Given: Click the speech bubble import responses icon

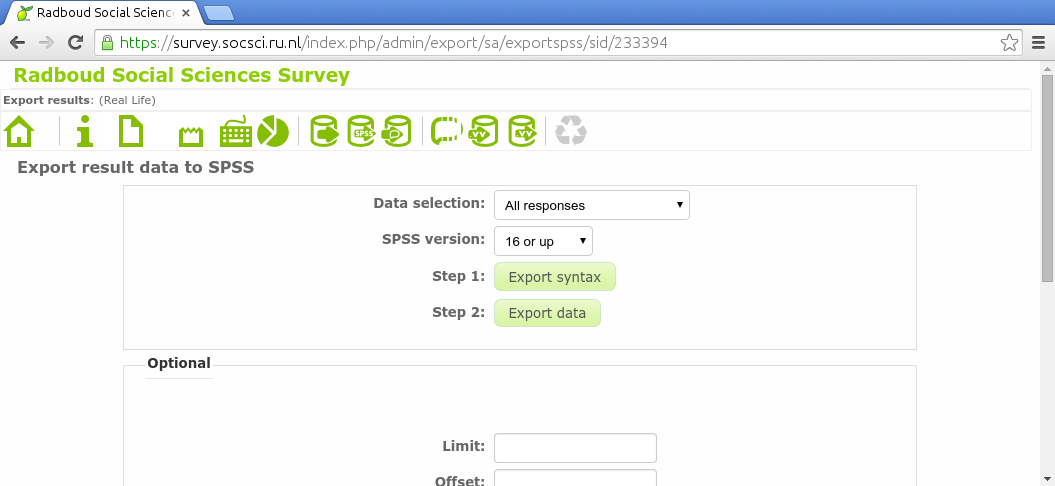Looking at the screenshot, I should click(446, 131).
